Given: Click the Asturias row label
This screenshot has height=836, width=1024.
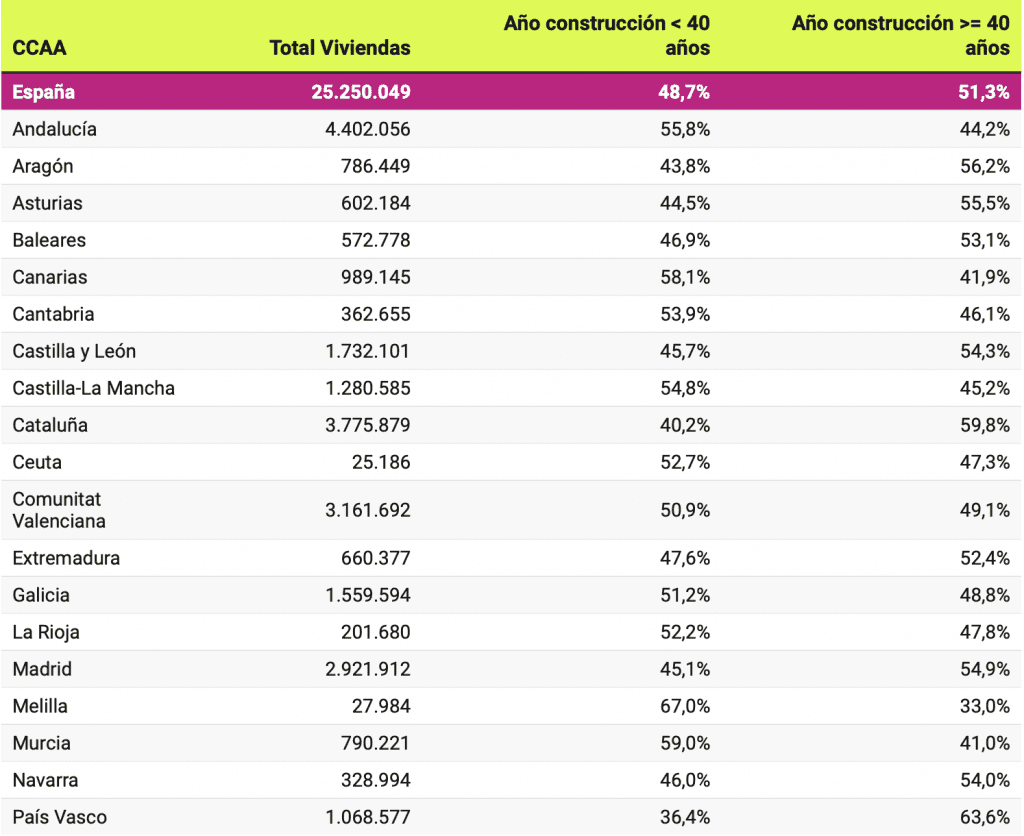Looking at the screenshot, I should coord(48,203).
